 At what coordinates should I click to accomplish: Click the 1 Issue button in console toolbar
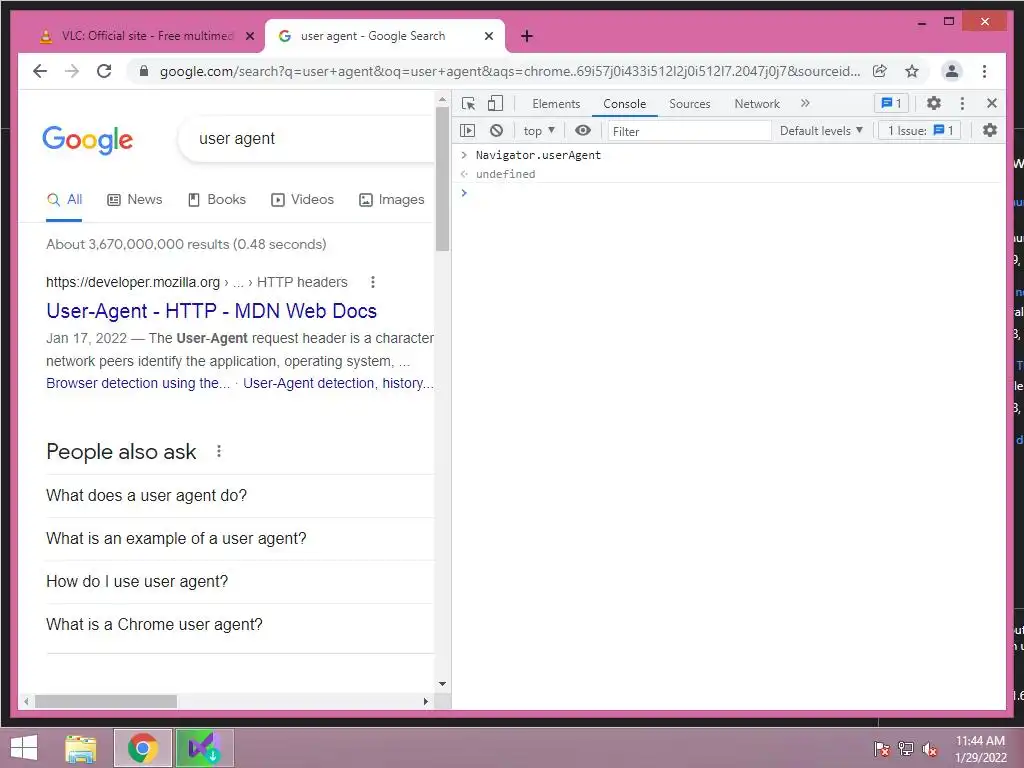tap(920, 131)
